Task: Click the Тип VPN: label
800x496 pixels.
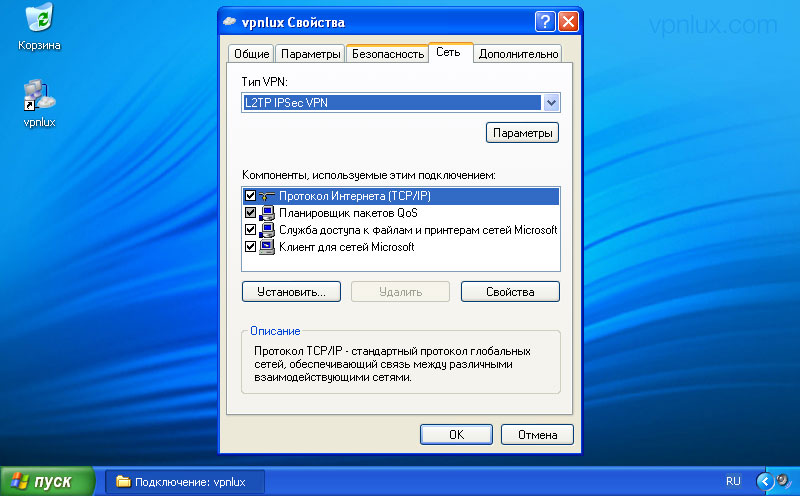Action: coord(264,82)
